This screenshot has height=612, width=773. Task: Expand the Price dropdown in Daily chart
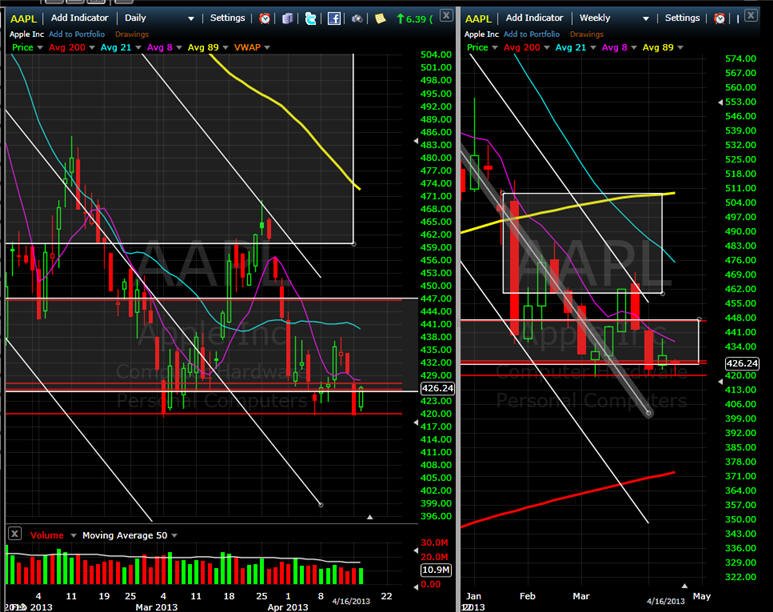(40, 48)
